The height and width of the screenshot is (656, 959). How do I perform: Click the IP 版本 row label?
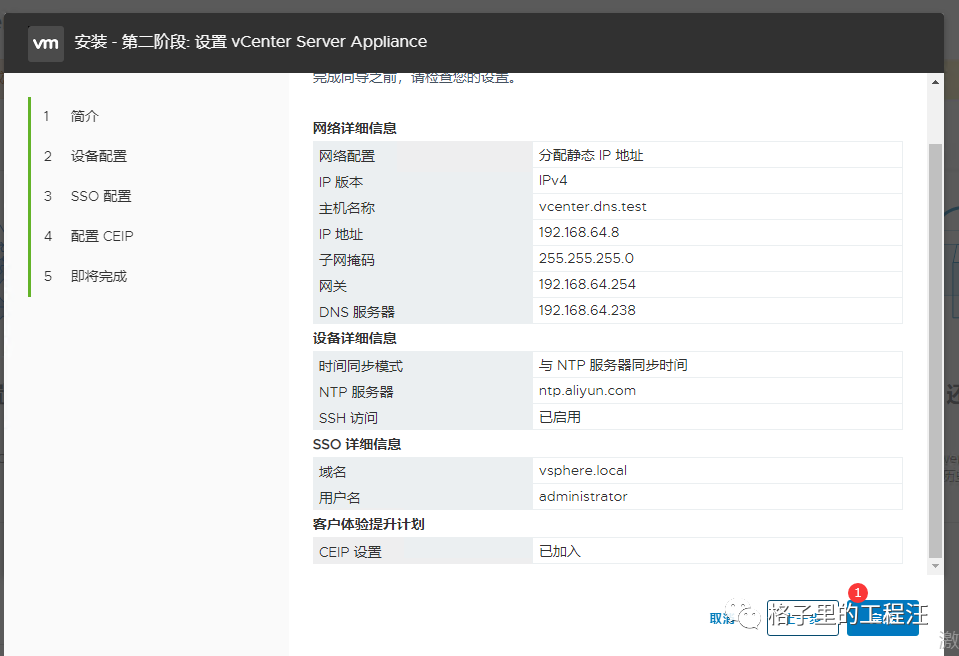pos(341,182)
